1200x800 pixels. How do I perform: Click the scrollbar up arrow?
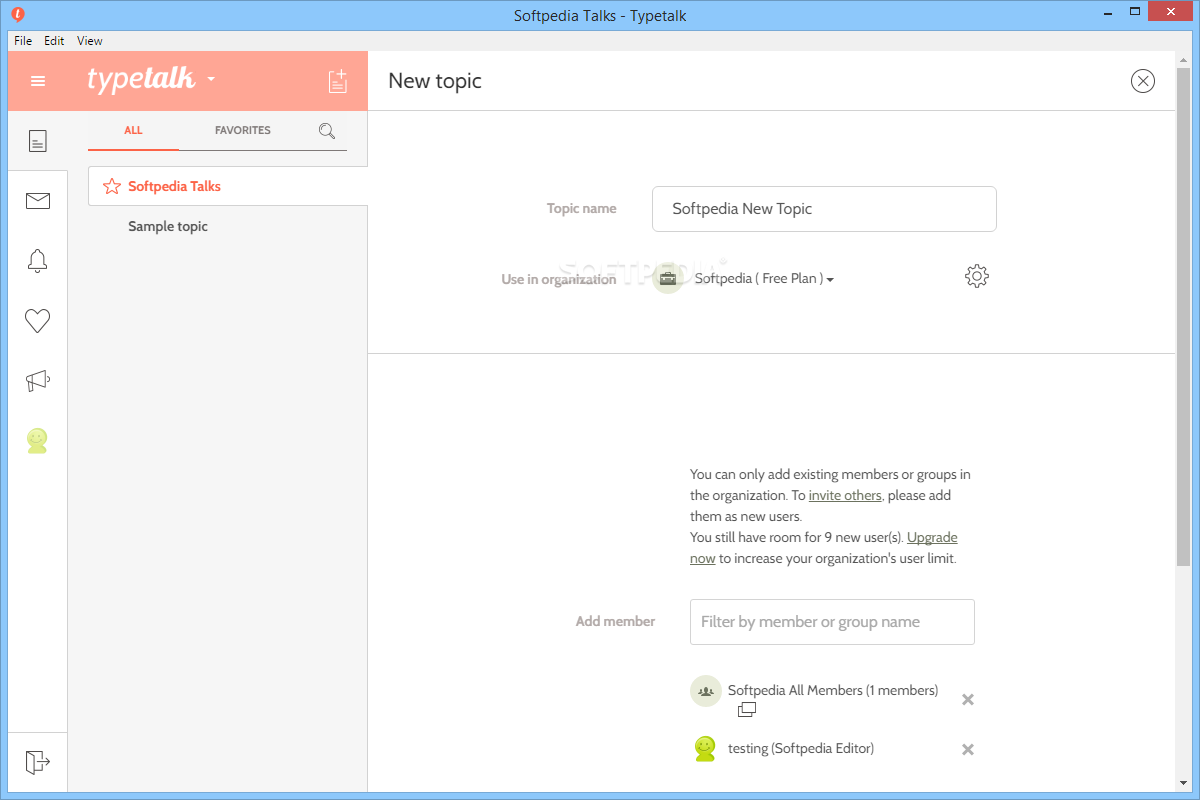click(1183, 59)
